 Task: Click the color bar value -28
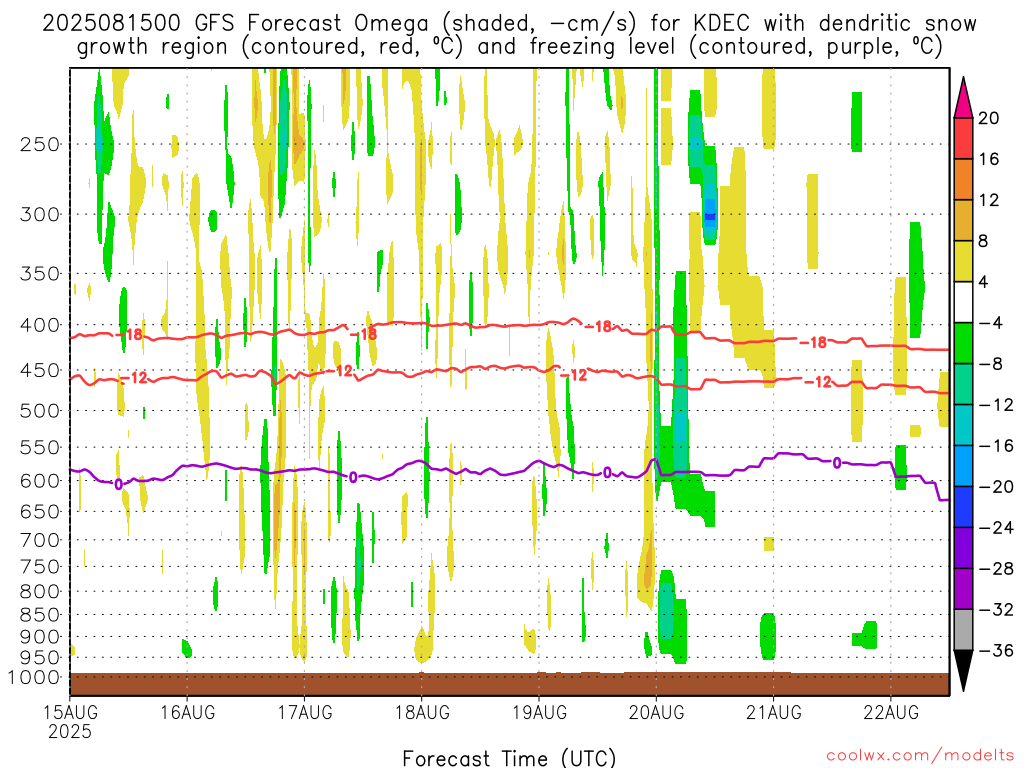click(996, 569)
